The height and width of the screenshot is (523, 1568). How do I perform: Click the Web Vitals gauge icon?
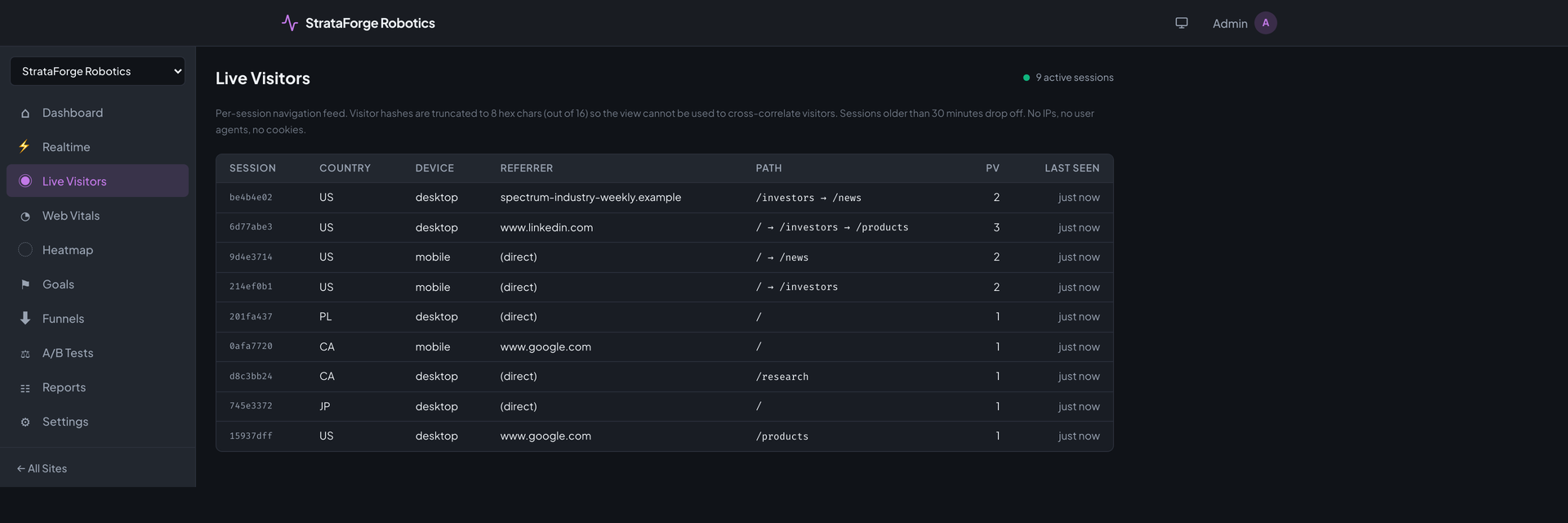[x=25, y=216]
